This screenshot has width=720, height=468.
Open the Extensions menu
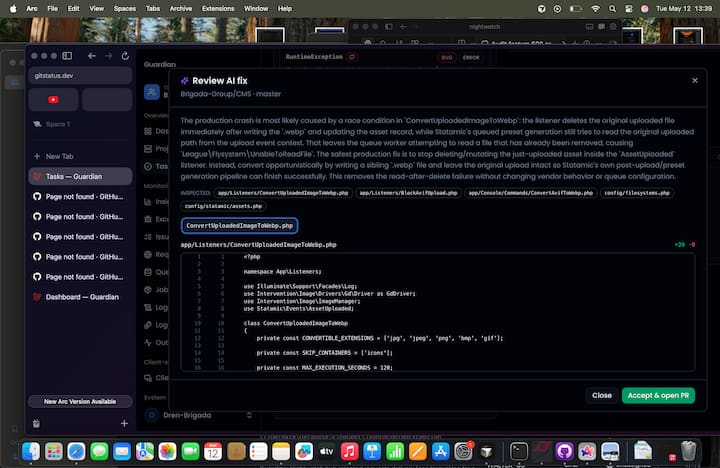coord(218,8)
